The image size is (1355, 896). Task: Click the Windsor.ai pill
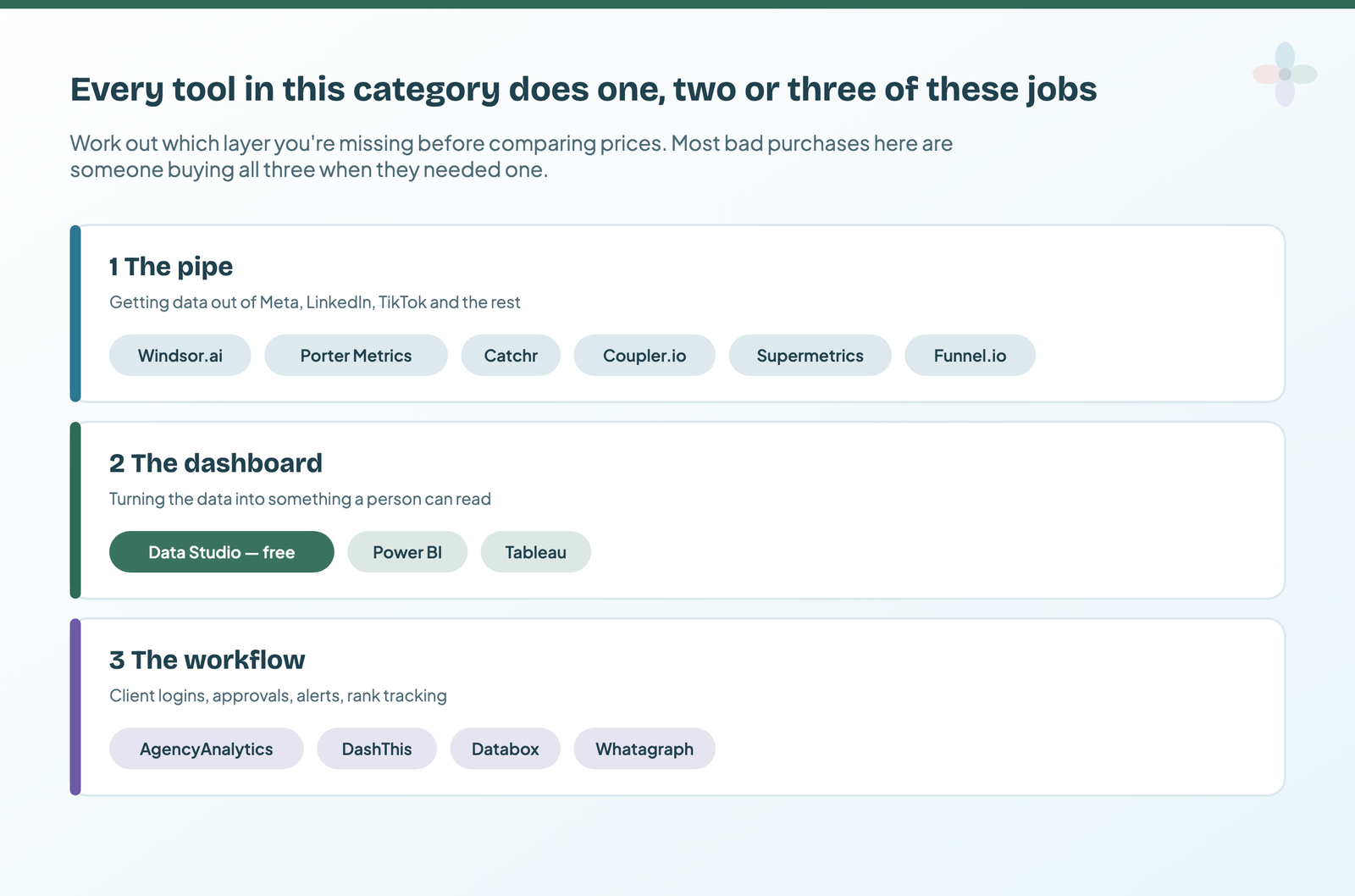(x=180, y=355)
